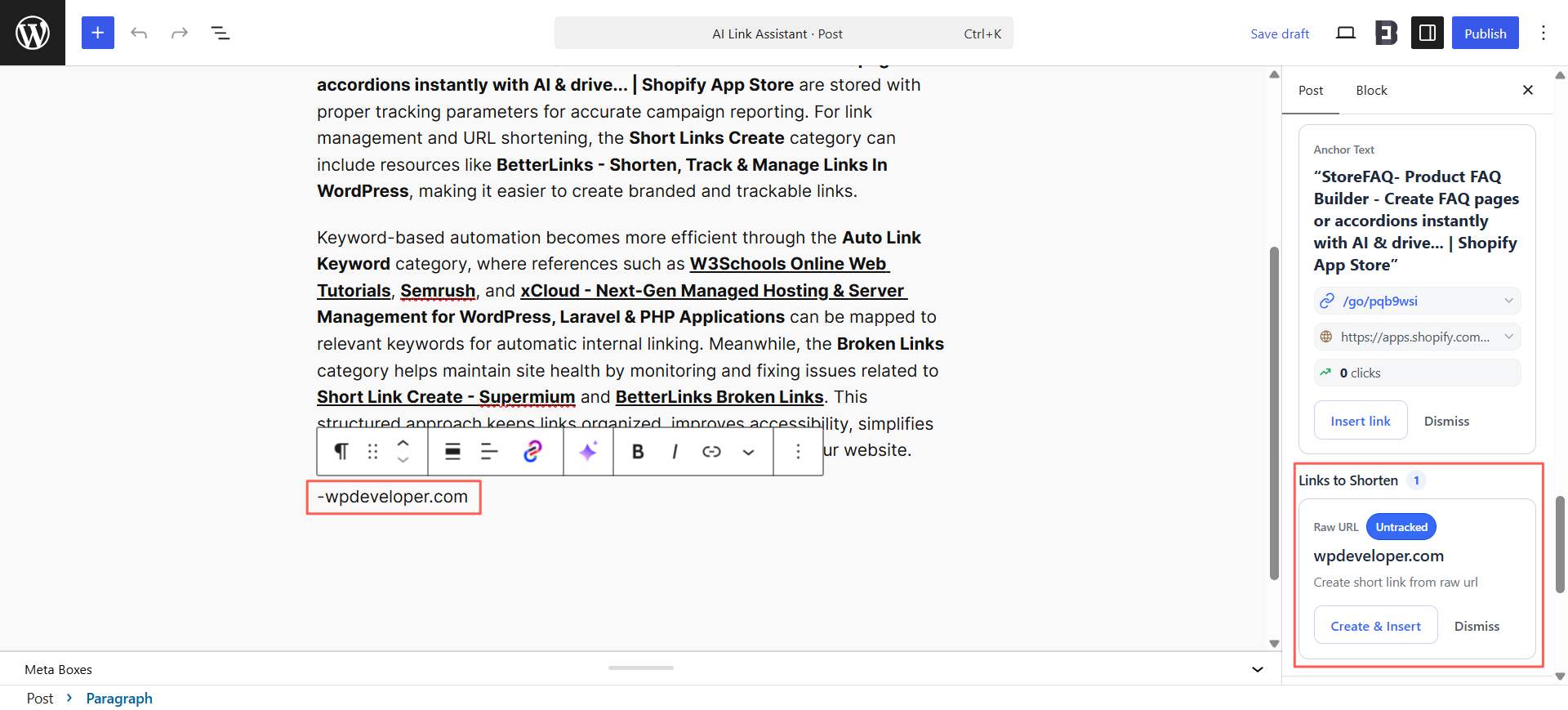
Task: Move the block down
Action: (x=403, y=460)
